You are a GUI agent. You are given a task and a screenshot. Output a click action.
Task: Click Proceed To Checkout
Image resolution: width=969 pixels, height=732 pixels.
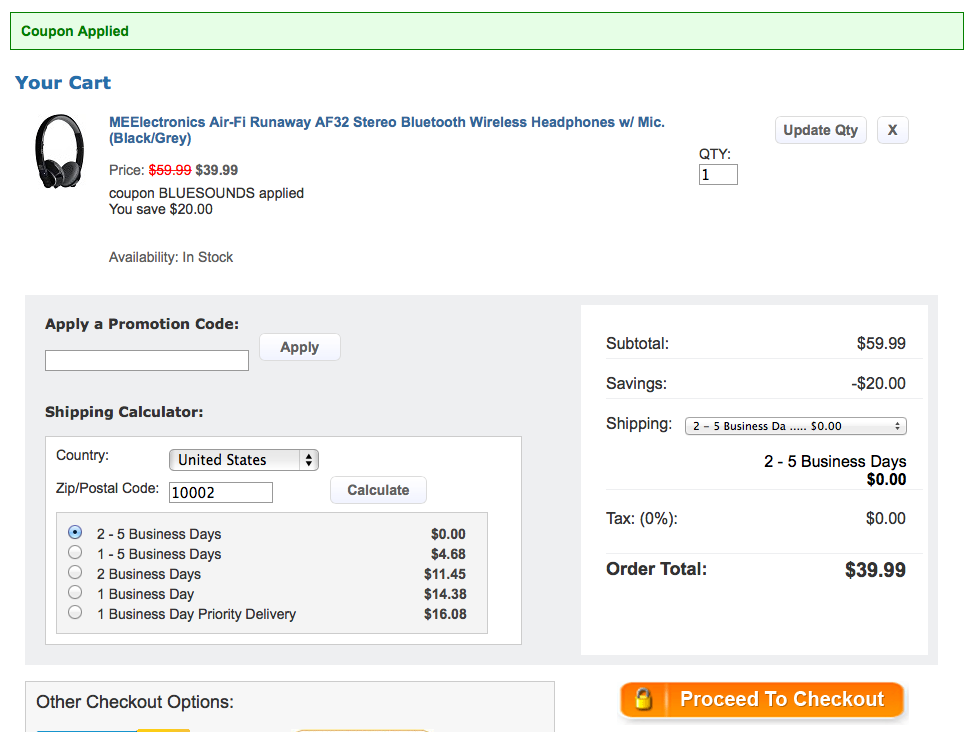[762, 700]
